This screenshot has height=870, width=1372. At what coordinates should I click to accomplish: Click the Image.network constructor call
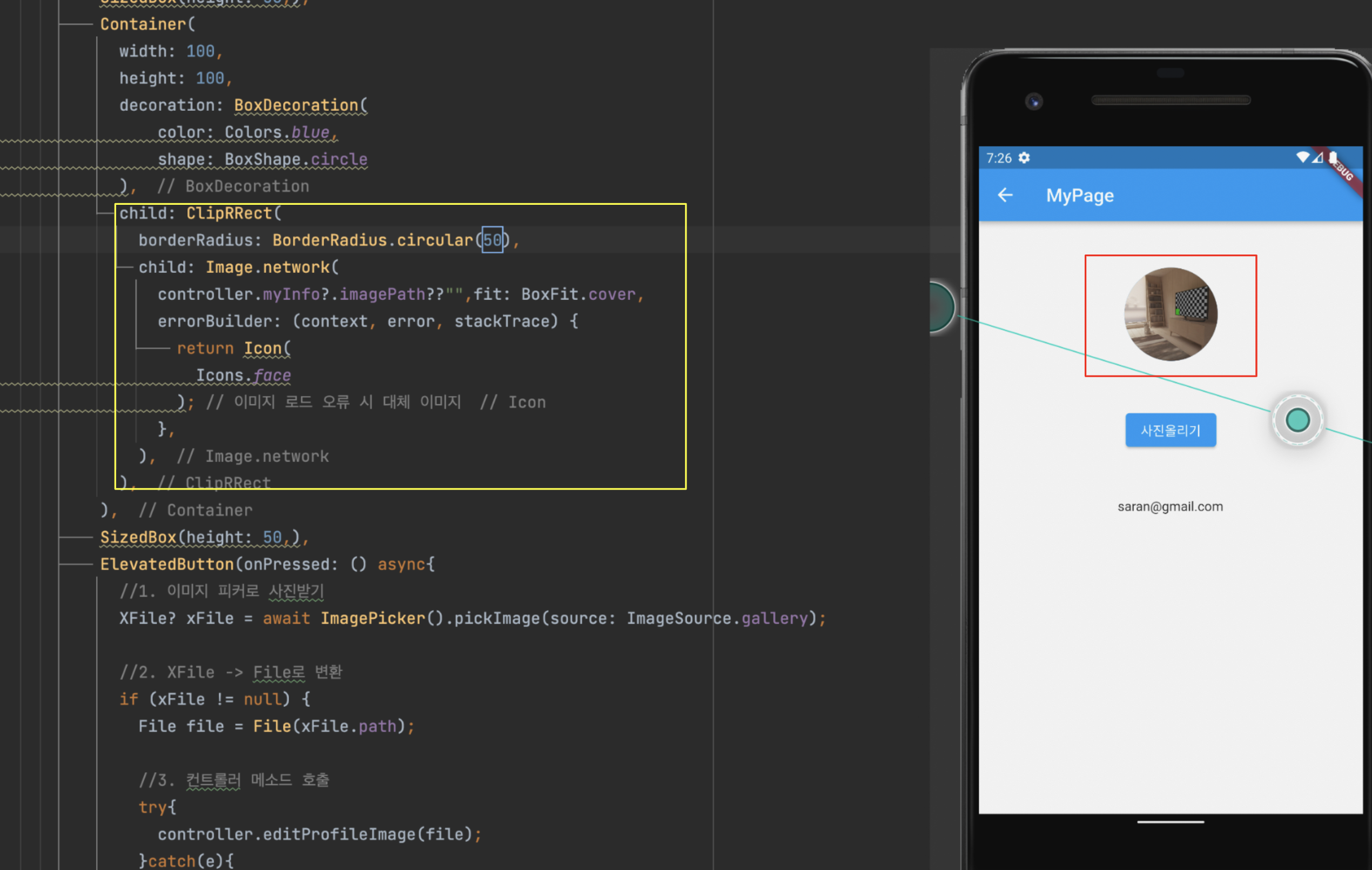[x=267, y=267]
